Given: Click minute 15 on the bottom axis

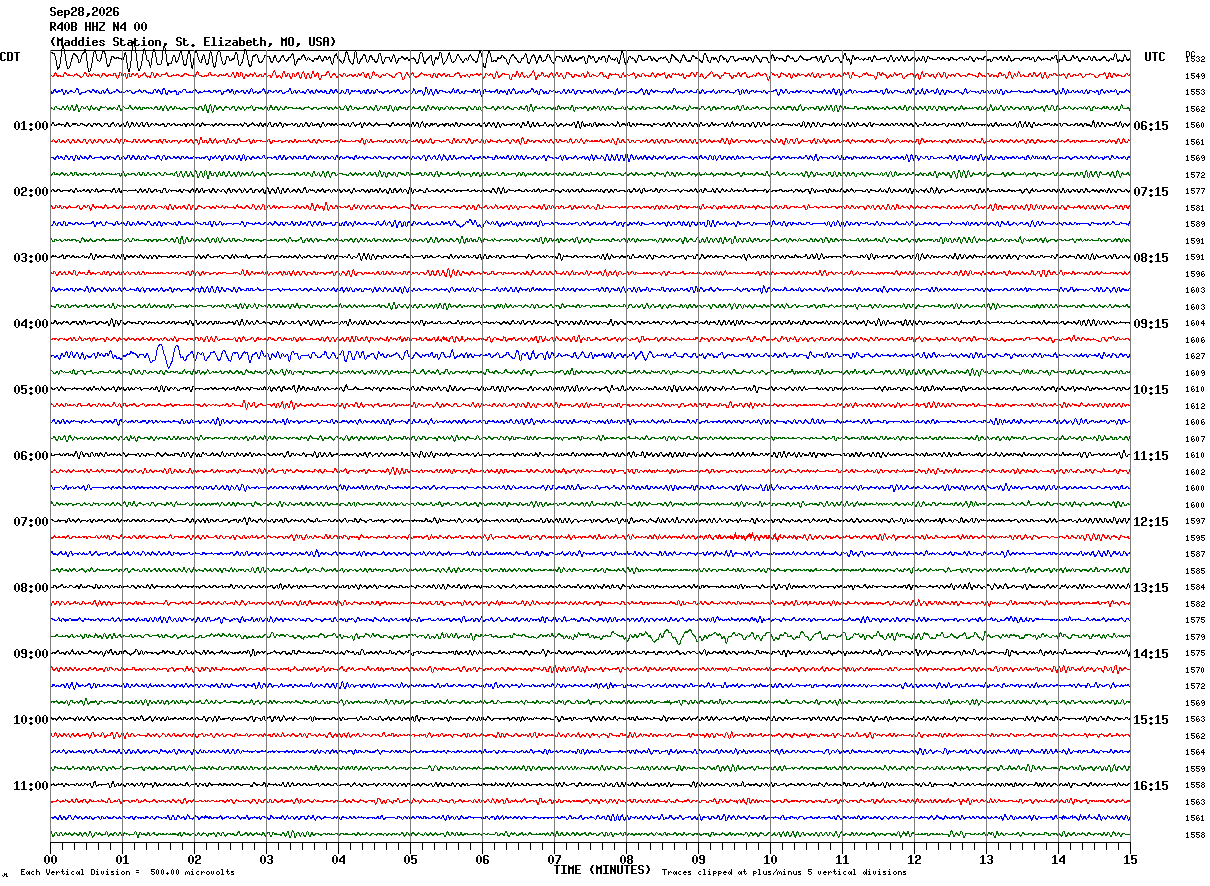Looking at the screenshot, I should [x=1130, y=859].
